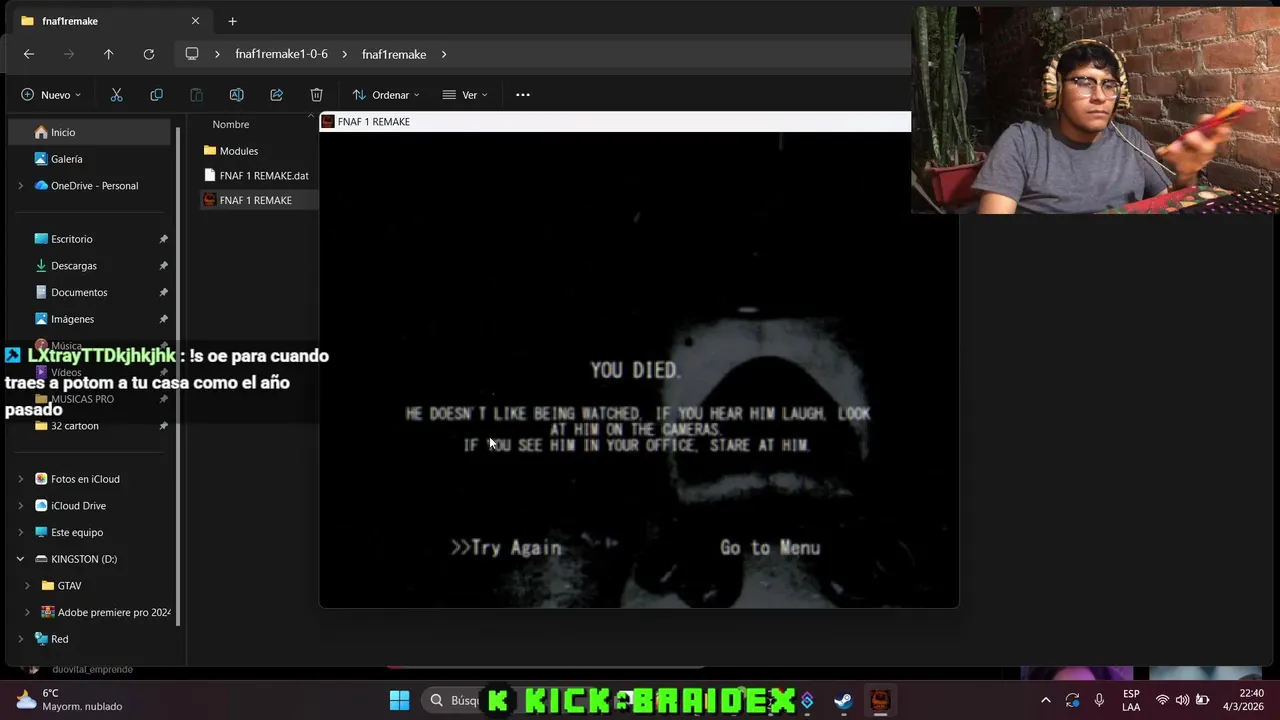Click the pin icon beside Imágenes
Image resolution: width=1280 pixels, height=720 pixels.
tap(163, 319)
